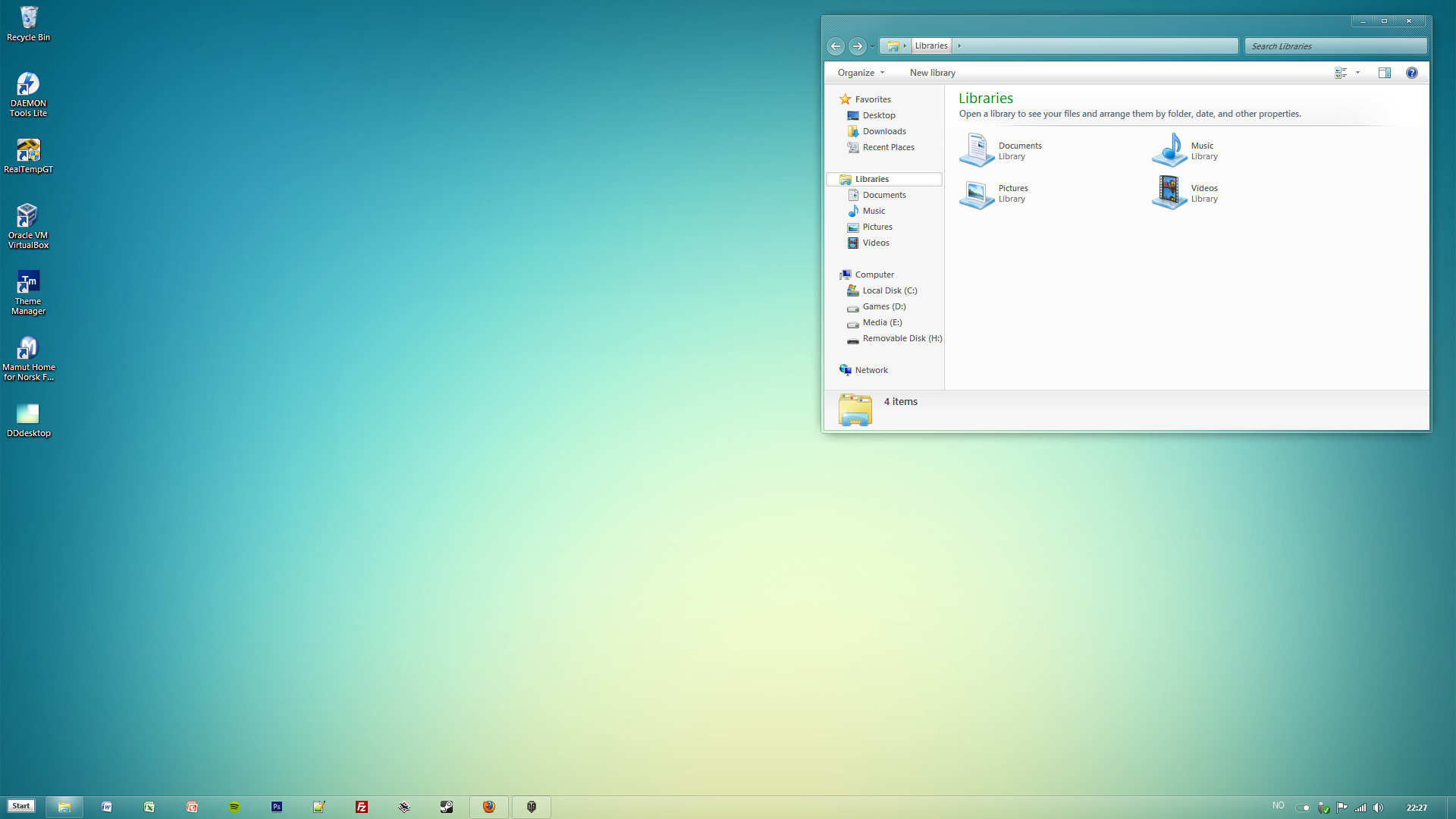The width and height of the screenshot is (1456, 819).
Task: Launch Spotify from the taskbar
Action: pos(234,807)
